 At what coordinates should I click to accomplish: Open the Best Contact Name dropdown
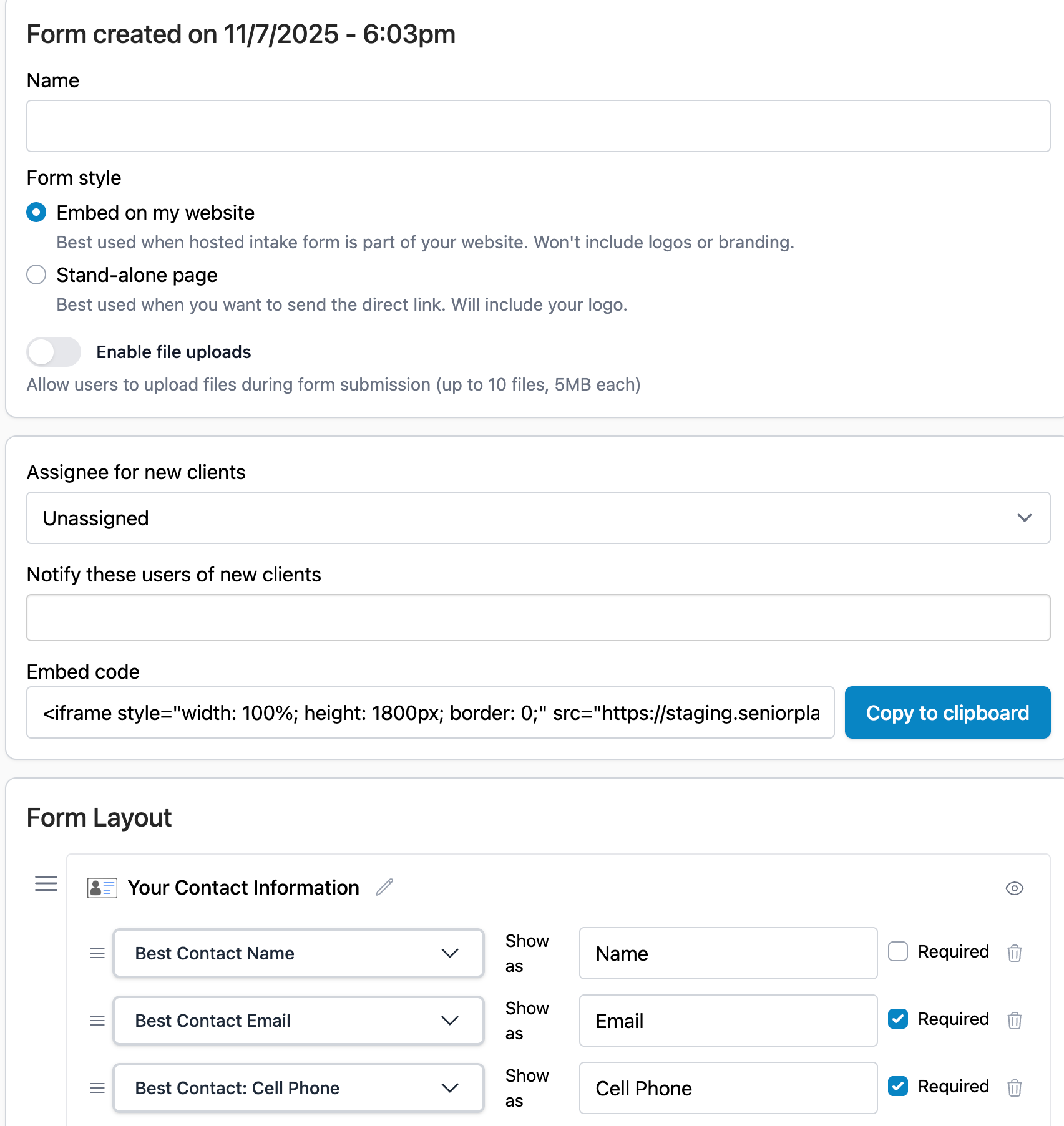(x=298, y=953)
